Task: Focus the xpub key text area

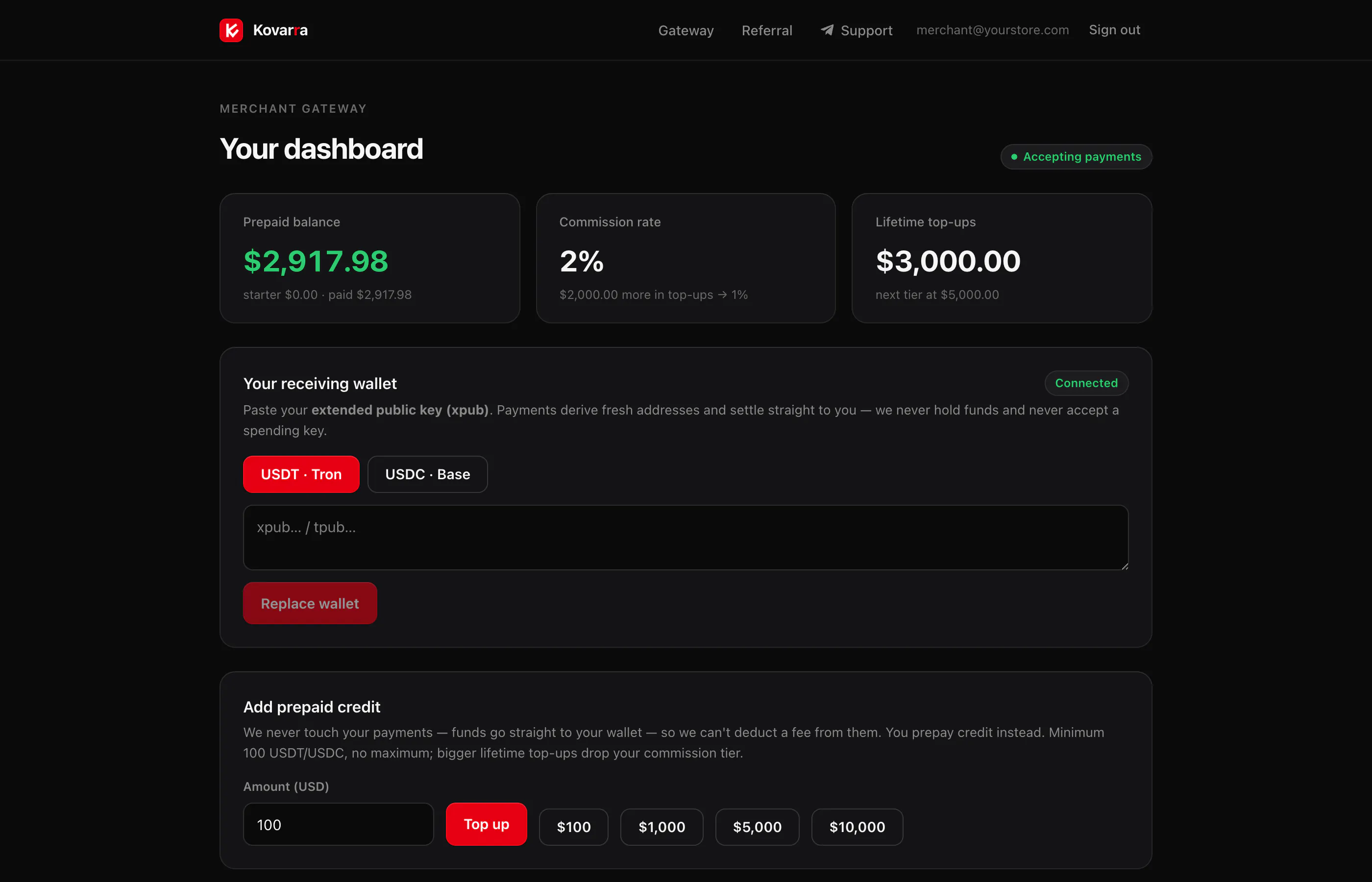Action: click(x=686, y=537)
